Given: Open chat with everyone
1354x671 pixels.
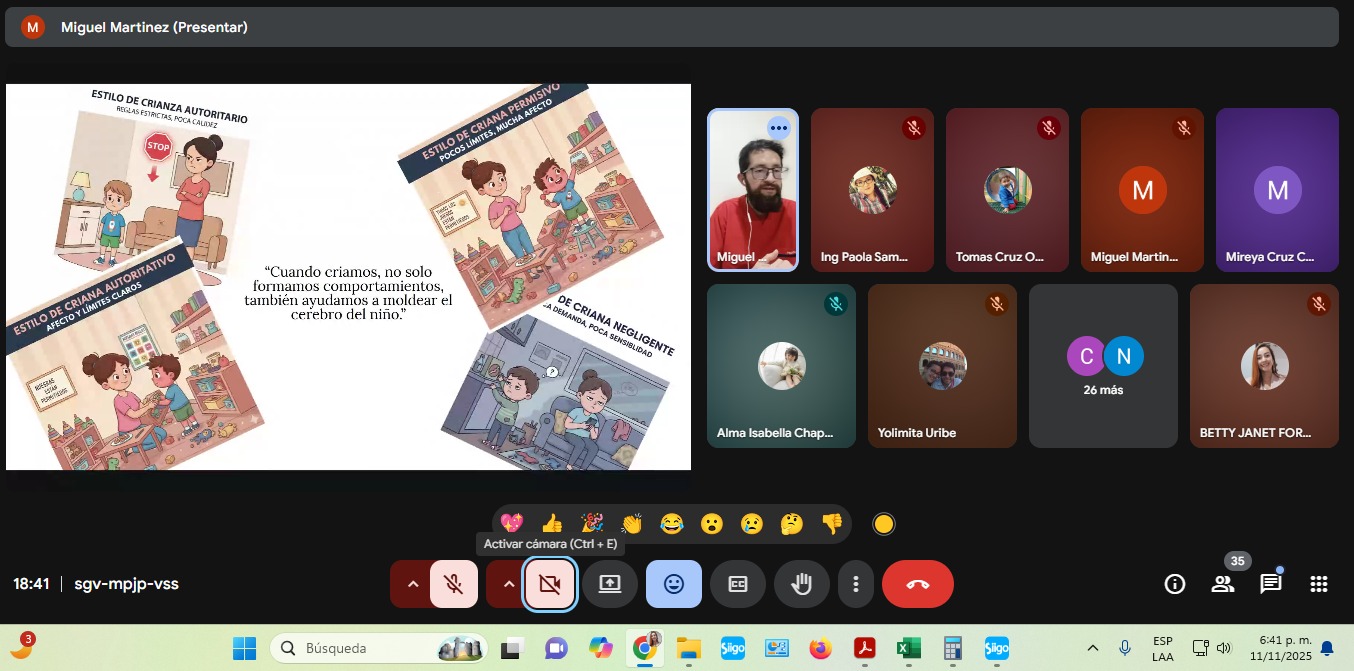Looking at the screenshot, I should pos(1271,584).
